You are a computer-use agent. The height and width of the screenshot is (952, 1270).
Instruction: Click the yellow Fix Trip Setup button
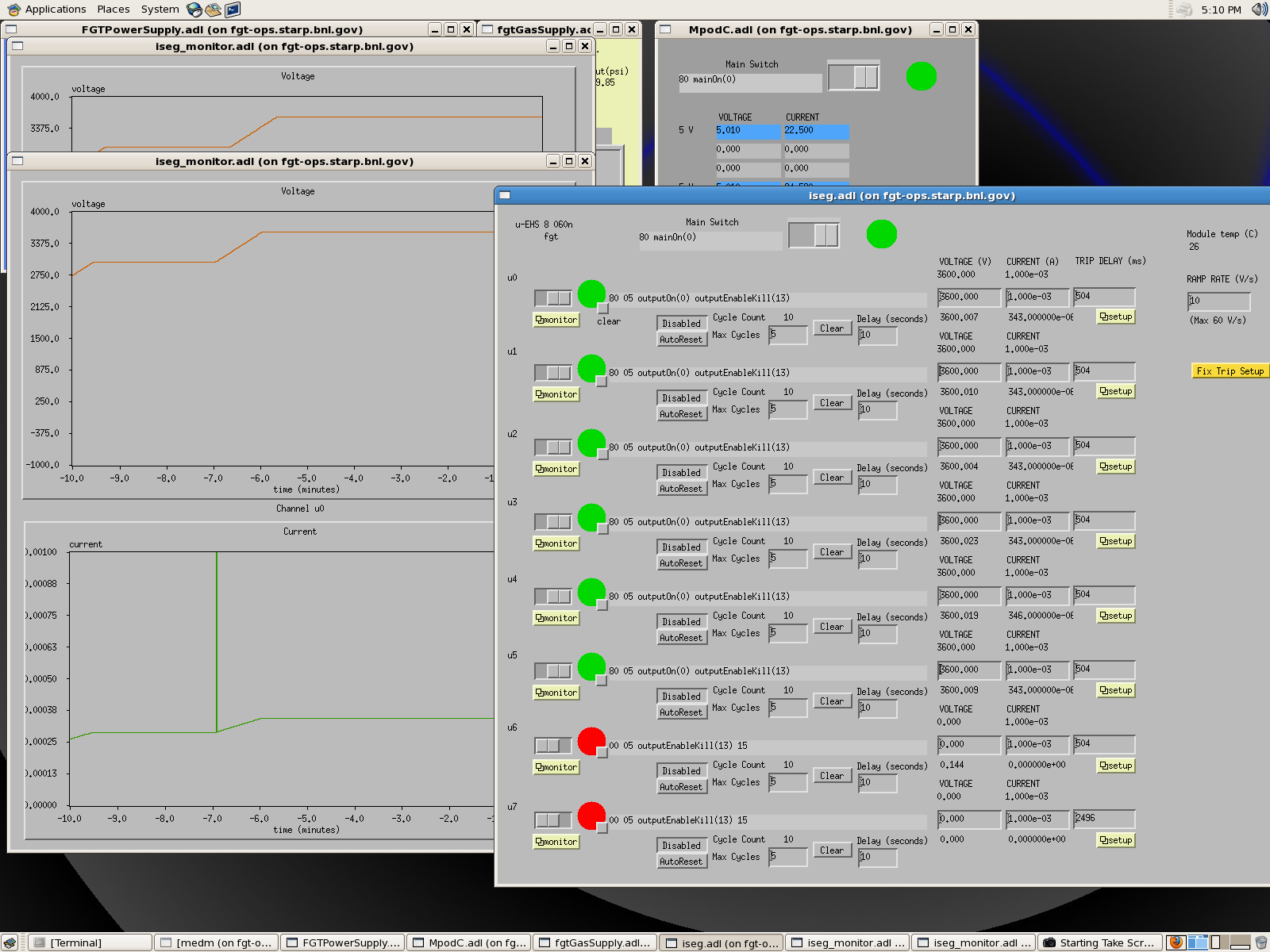click(1230, 371)
